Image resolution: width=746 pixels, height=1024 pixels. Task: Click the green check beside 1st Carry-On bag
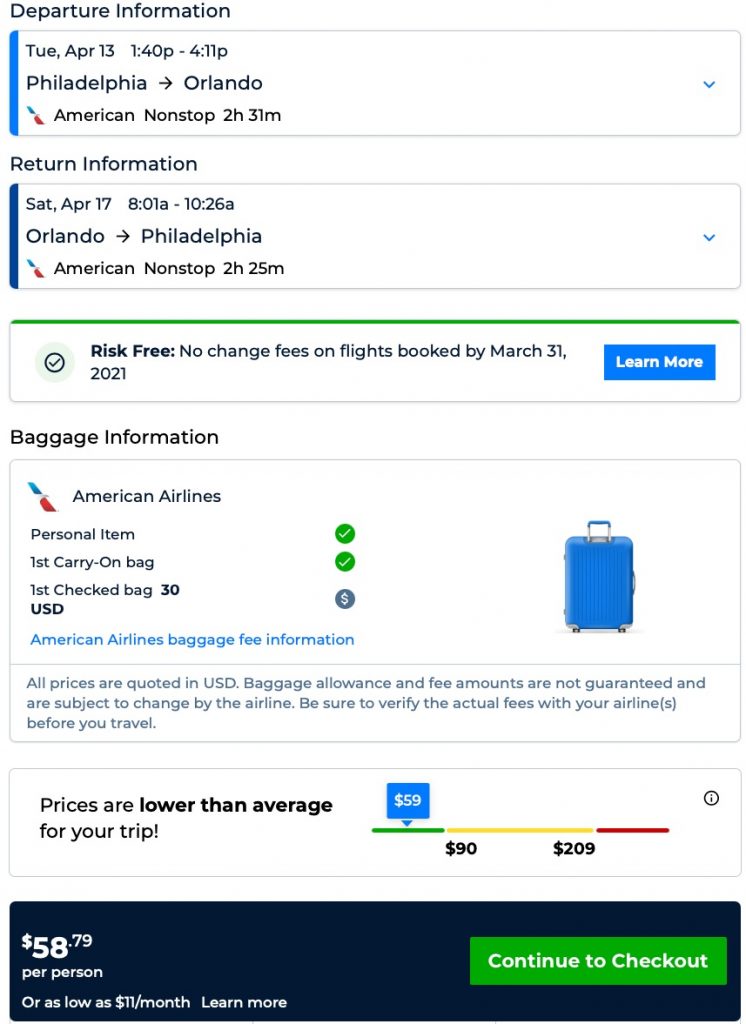pyautogui.click(x=345, y=562)
